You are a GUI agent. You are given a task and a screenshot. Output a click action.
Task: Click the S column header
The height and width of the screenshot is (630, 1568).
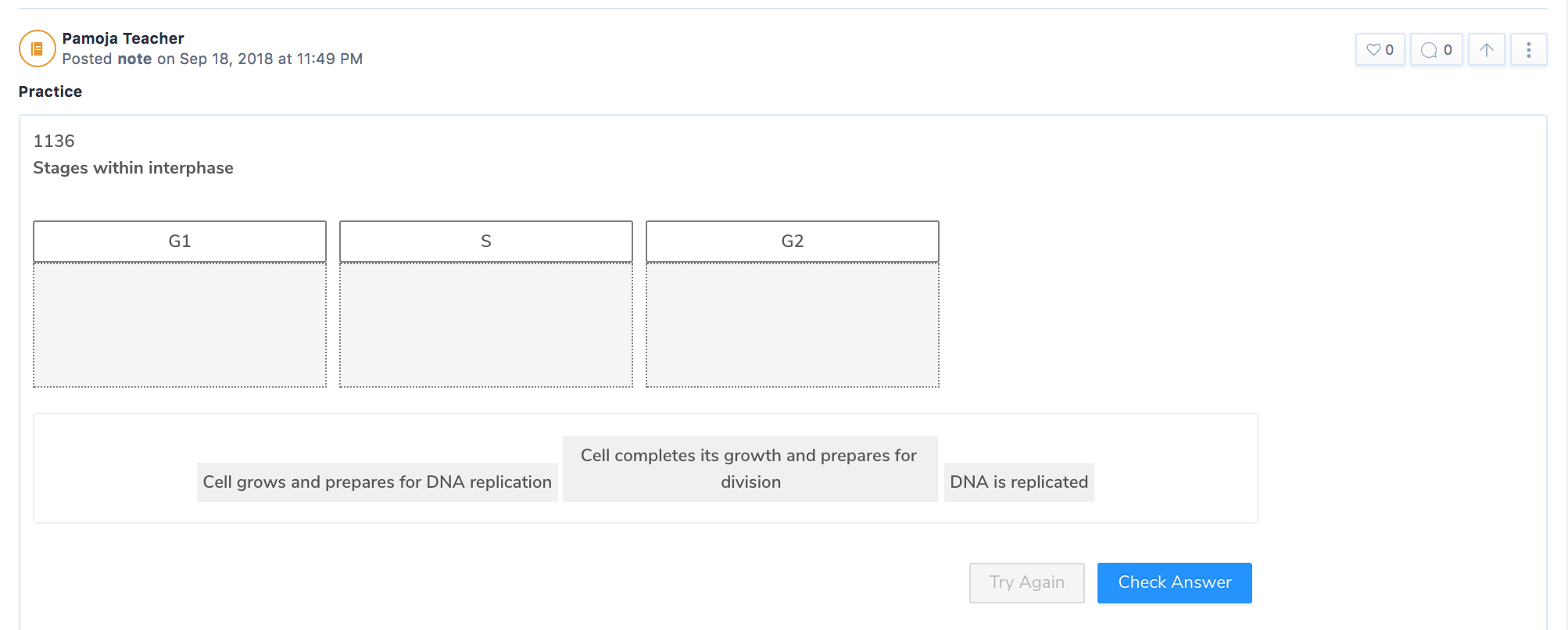(486, 242)
